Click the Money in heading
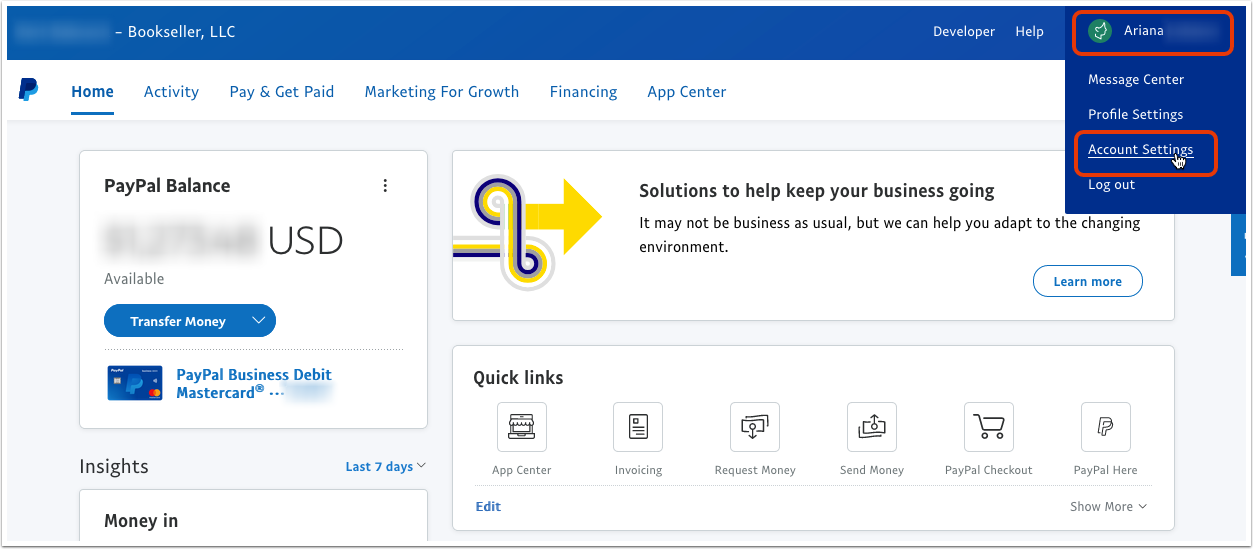1253x549 pixels. click(x=141, y=521)
